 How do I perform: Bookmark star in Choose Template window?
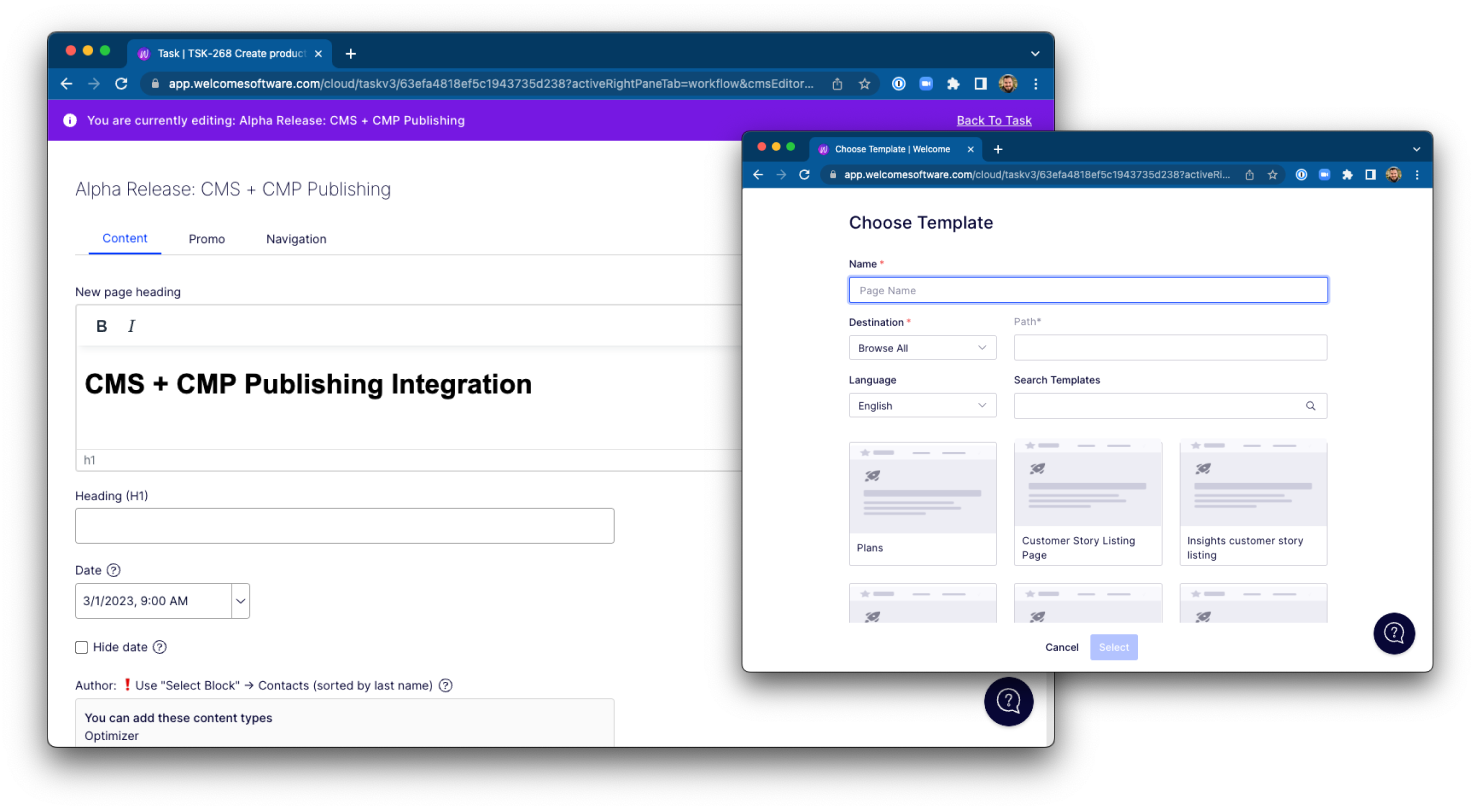tap(1273, 174)
